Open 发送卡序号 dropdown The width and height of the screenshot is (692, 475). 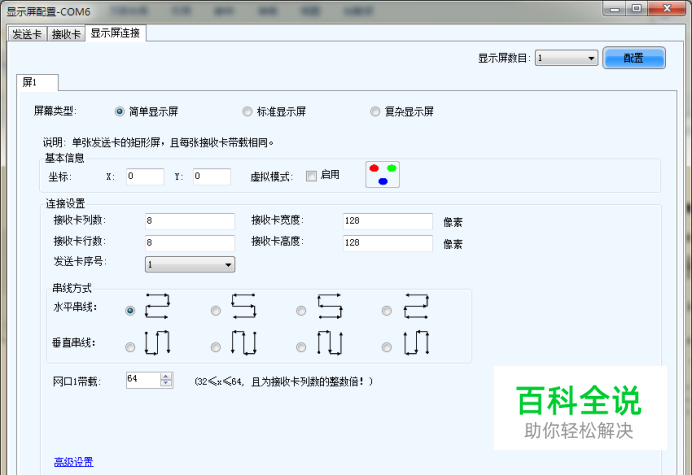tap(190, 264)
